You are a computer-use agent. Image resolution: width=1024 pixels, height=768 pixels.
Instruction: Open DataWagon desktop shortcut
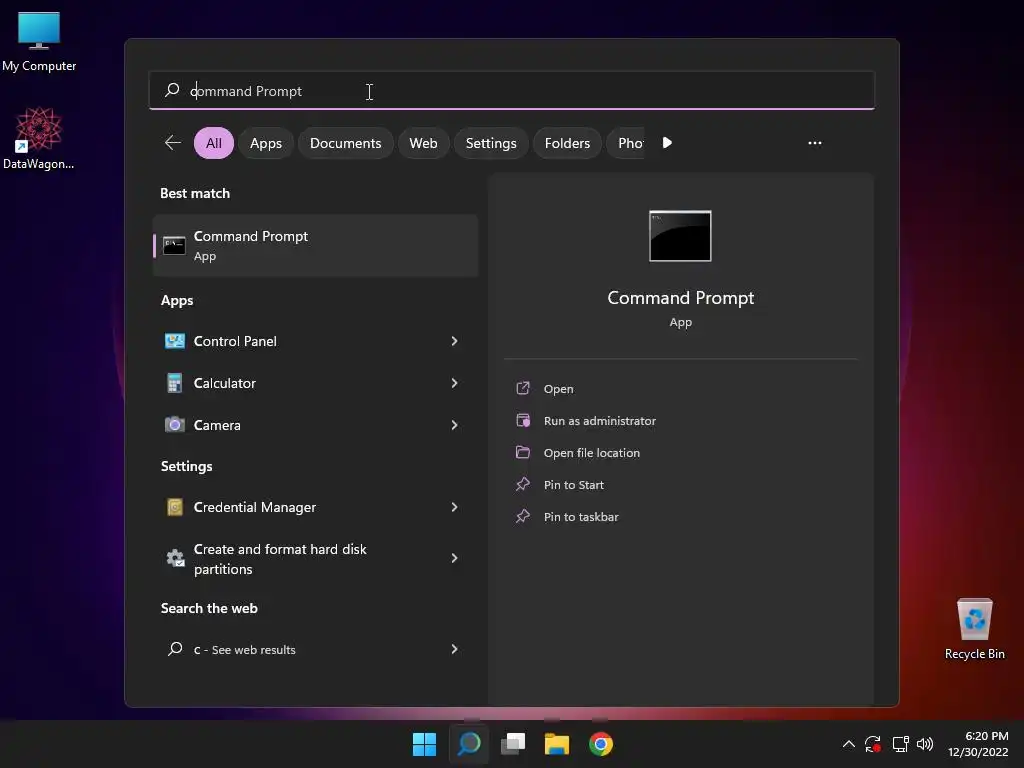pos(39,138)
